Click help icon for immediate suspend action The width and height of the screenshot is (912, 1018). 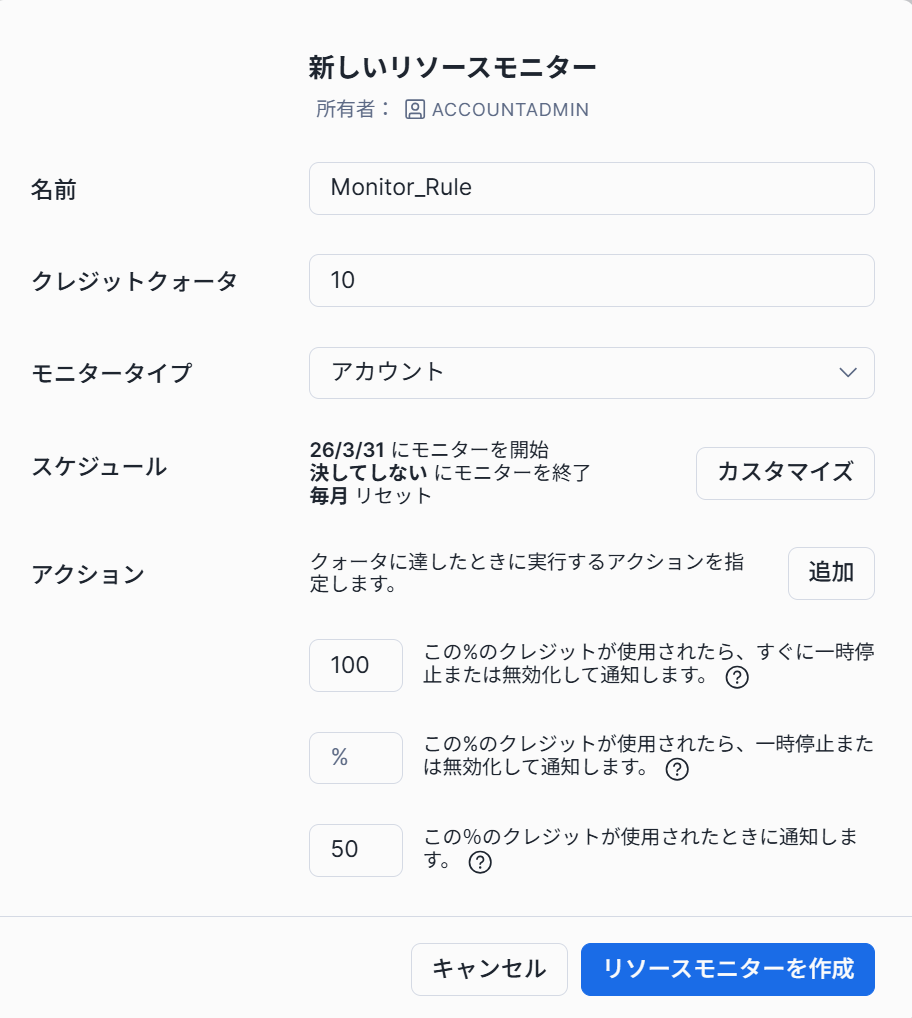pyautogui.click(x=737, y=678)
